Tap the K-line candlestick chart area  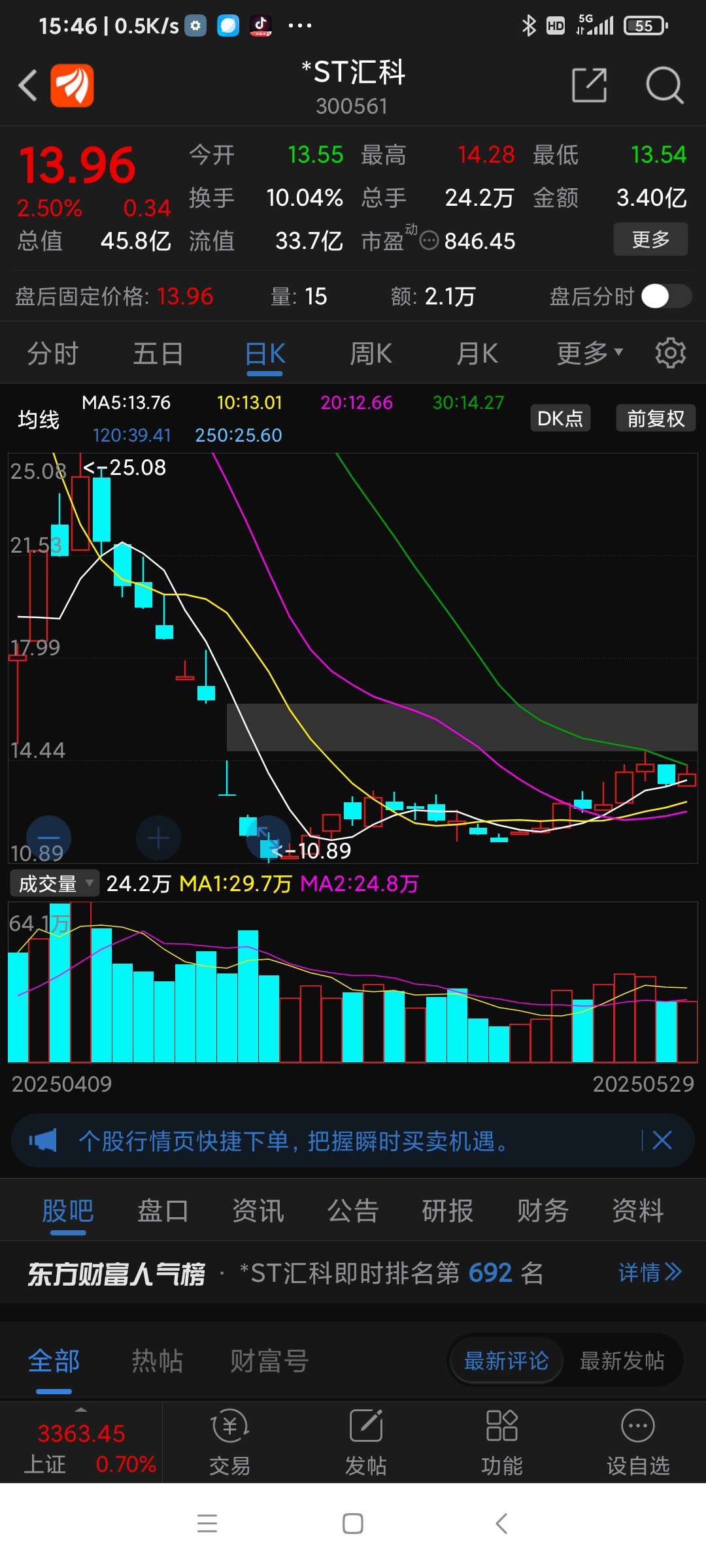click(x=353, y=658)
